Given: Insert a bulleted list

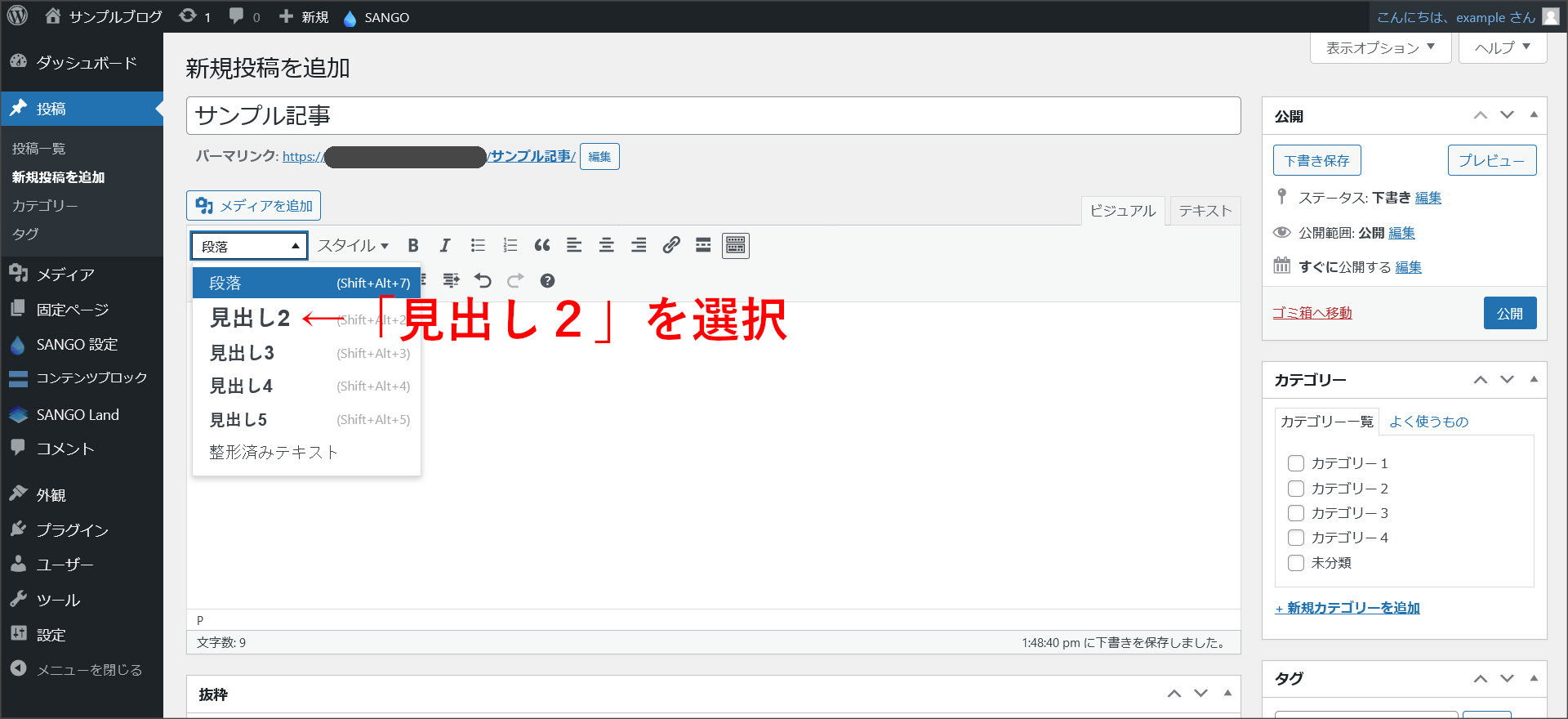Looking at the screenshot, I should [478, 246].
